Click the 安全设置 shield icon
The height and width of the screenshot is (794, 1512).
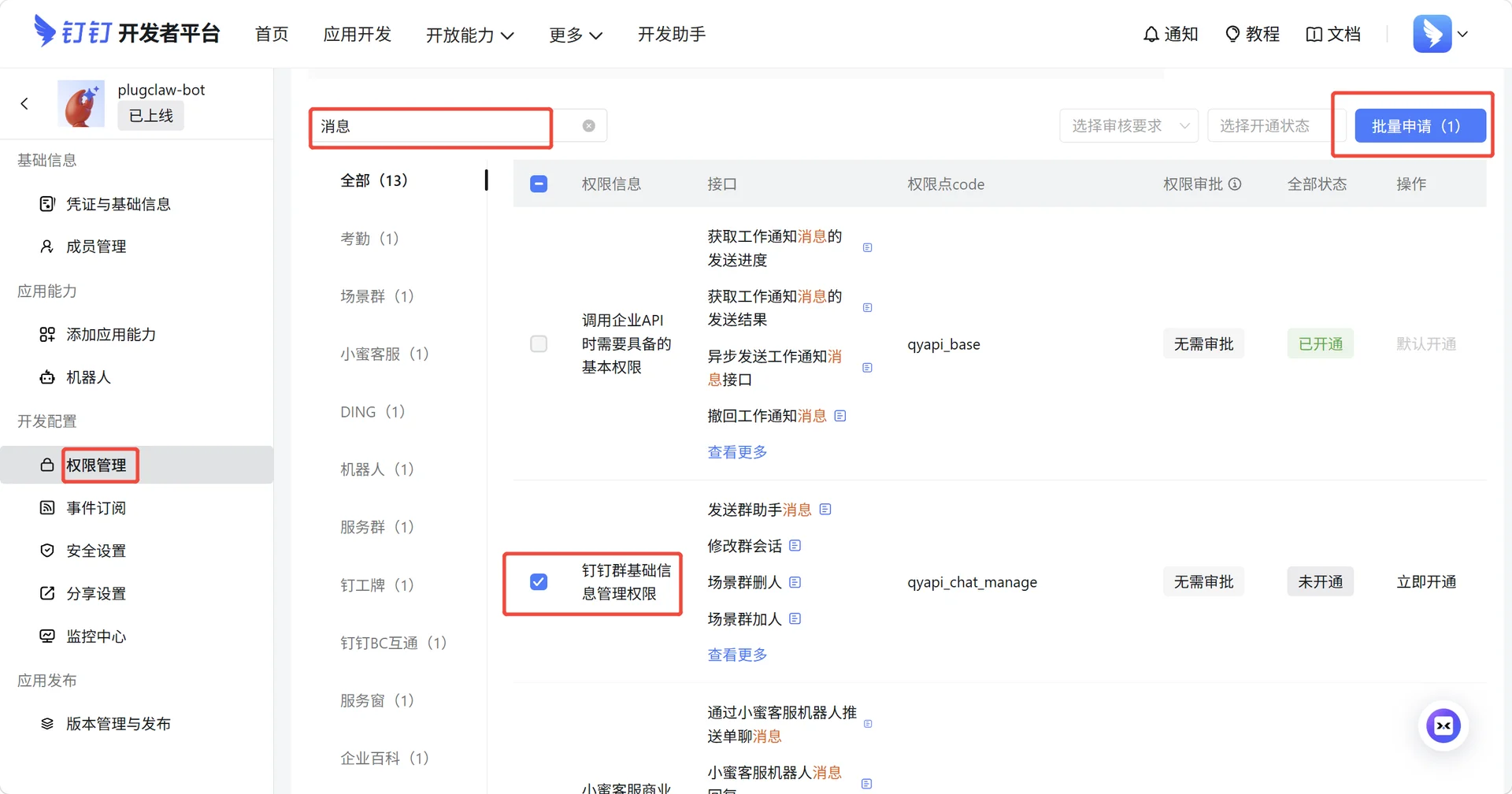tap(47, 551)
